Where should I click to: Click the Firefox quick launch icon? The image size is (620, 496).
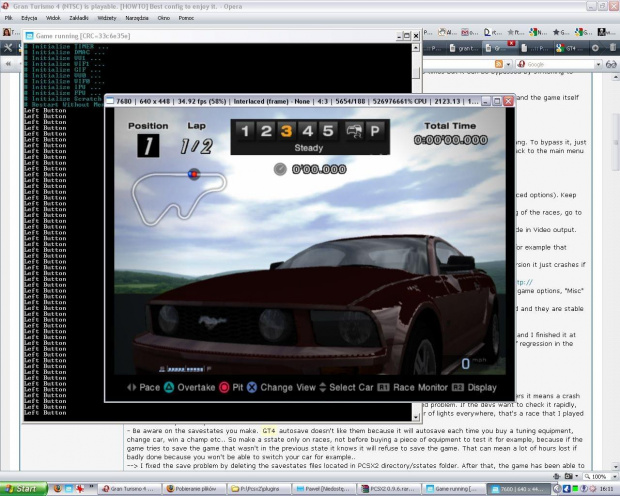click(x=58, y=489)
